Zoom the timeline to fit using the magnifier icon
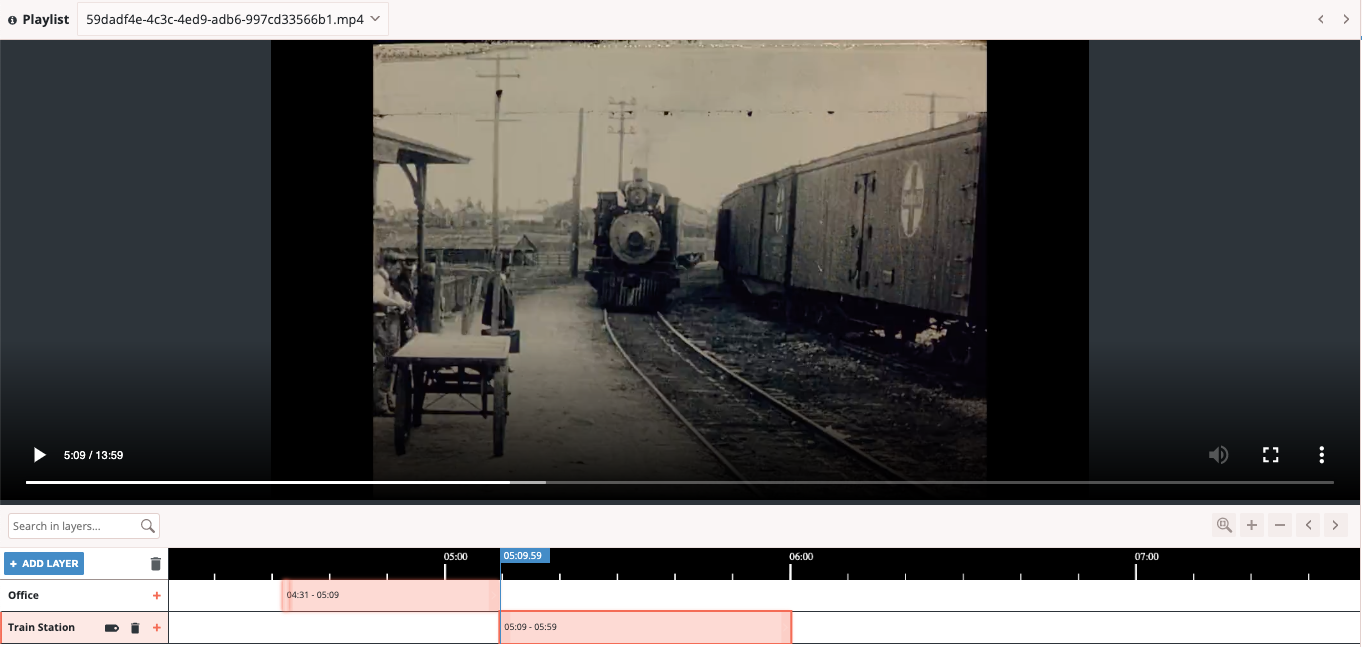 [x=1223, y=525]
